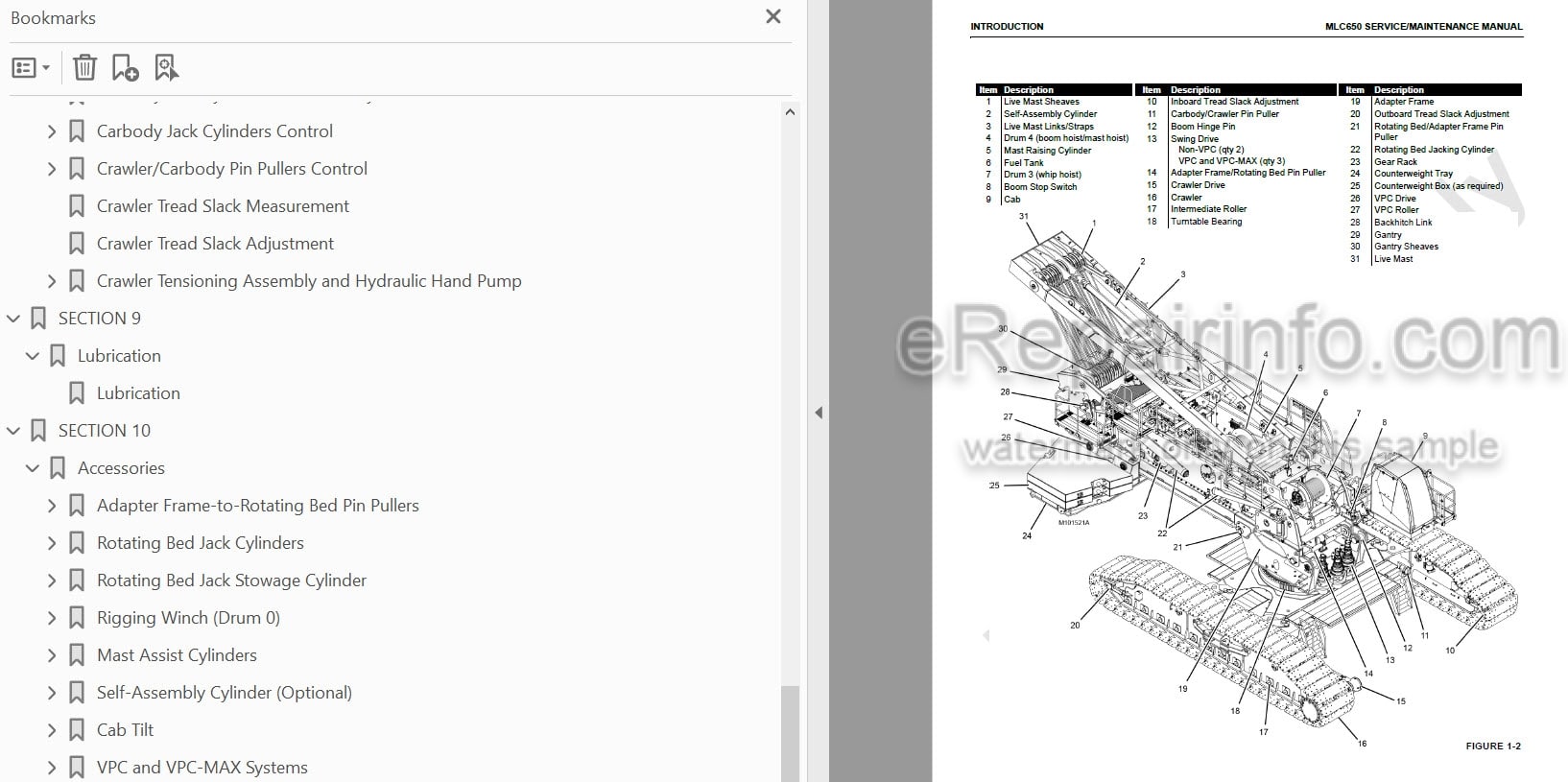Click bookmark icon beside Carbody Jack Cylinders Control
1568x782 pixels.
coord(77,131)
